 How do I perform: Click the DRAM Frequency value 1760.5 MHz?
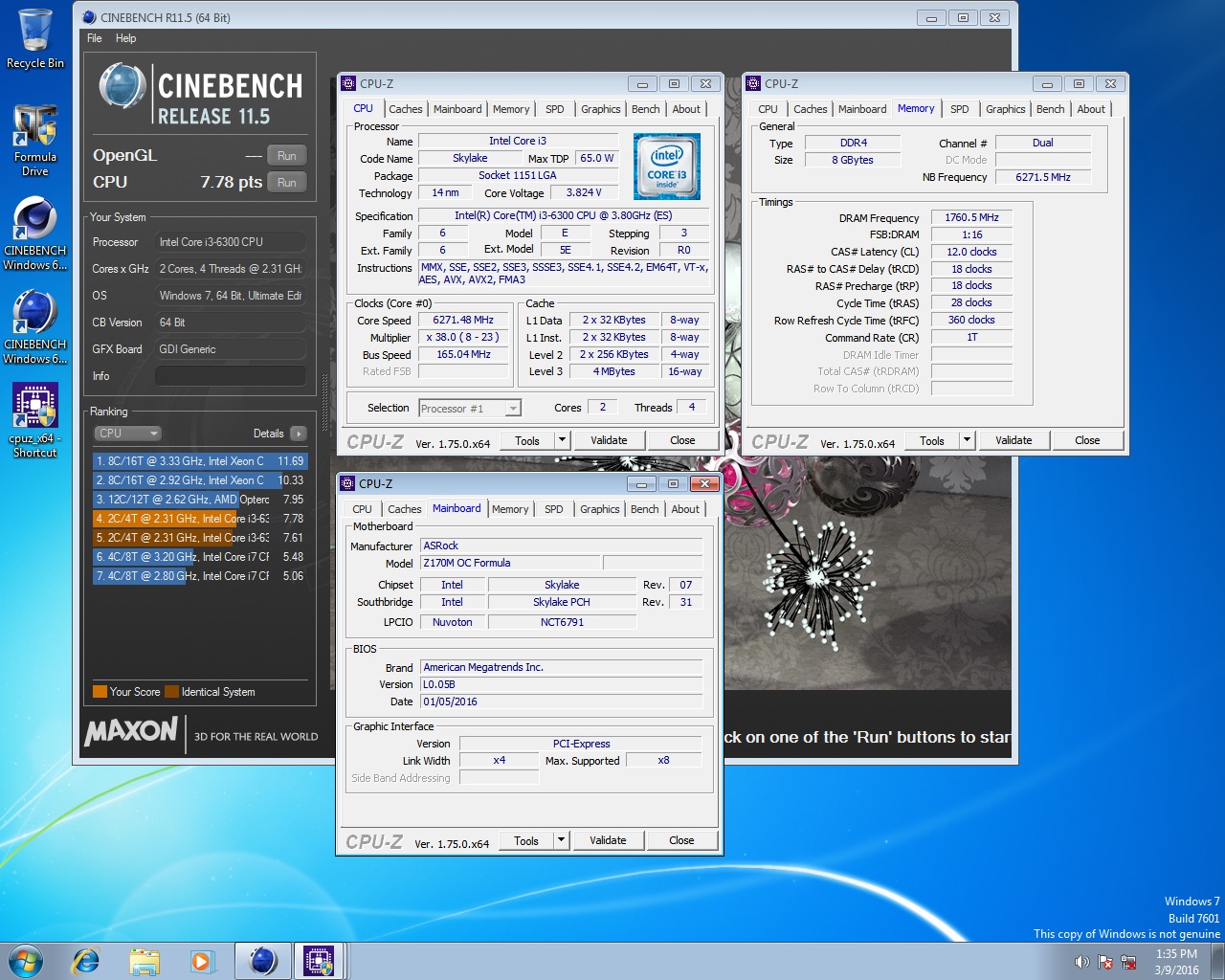coord(971,217)
